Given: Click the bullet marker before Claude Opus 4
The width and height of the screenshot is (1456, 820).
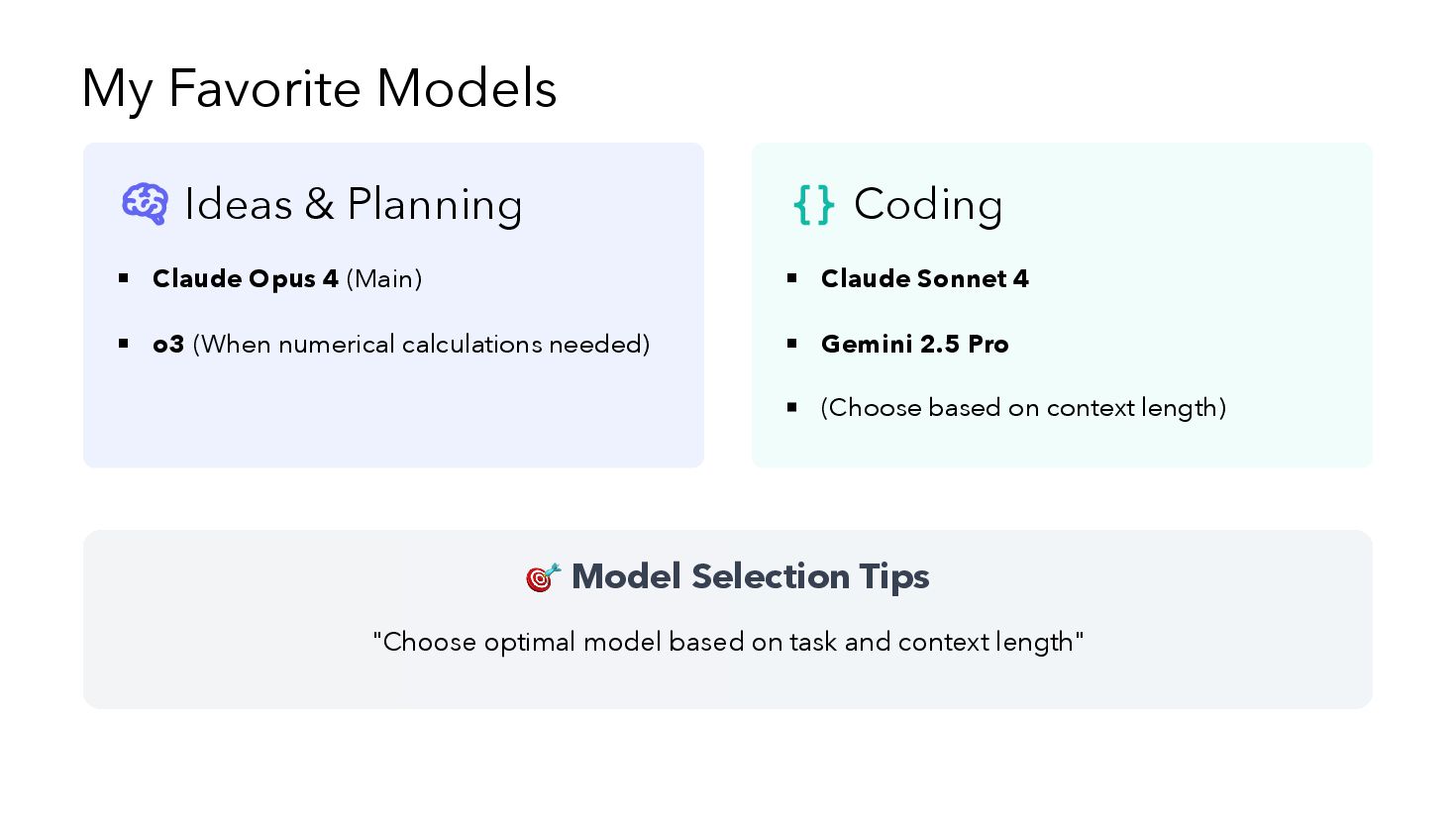Looking at the screenshot, I should pyautogui.click(x=124, y=278).
